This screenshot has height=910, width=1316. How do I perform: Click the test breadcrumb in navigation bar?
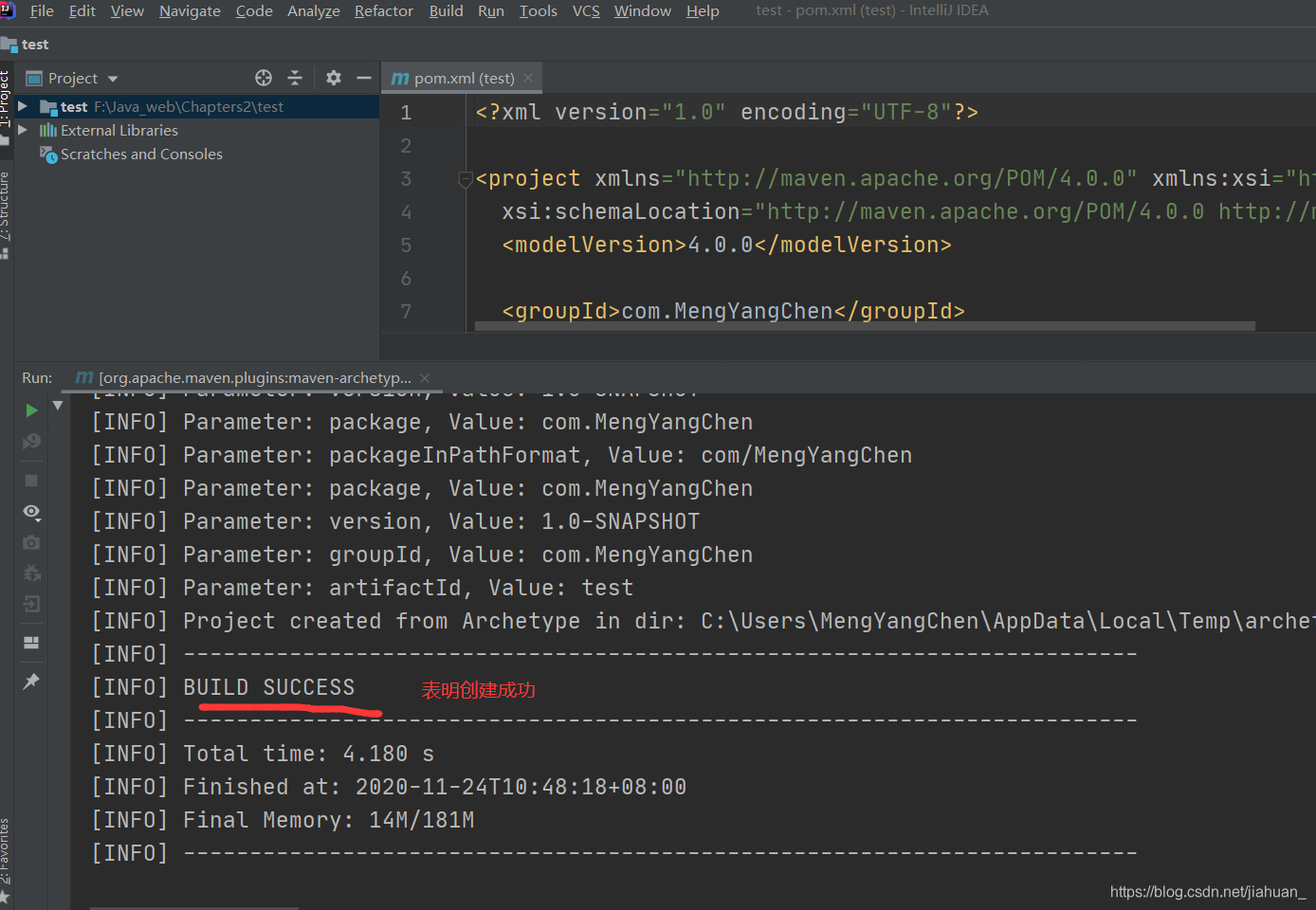pyautogui.click(x=26, y=45)
